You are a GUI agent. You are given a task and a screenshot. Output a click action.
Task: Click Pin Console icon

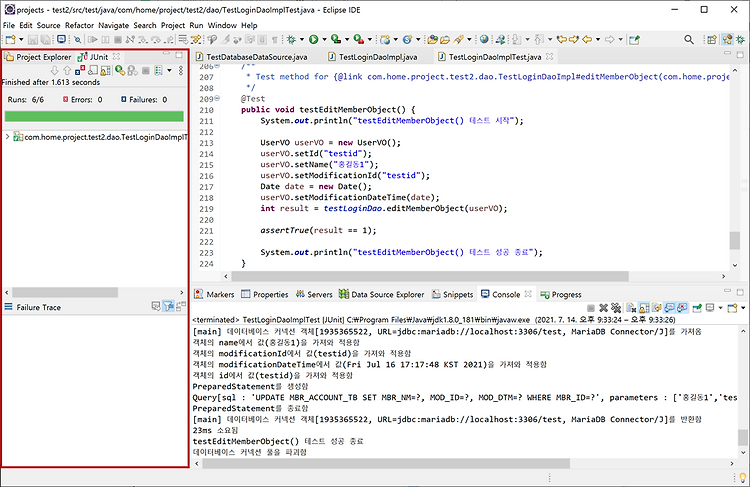[697, 308]
